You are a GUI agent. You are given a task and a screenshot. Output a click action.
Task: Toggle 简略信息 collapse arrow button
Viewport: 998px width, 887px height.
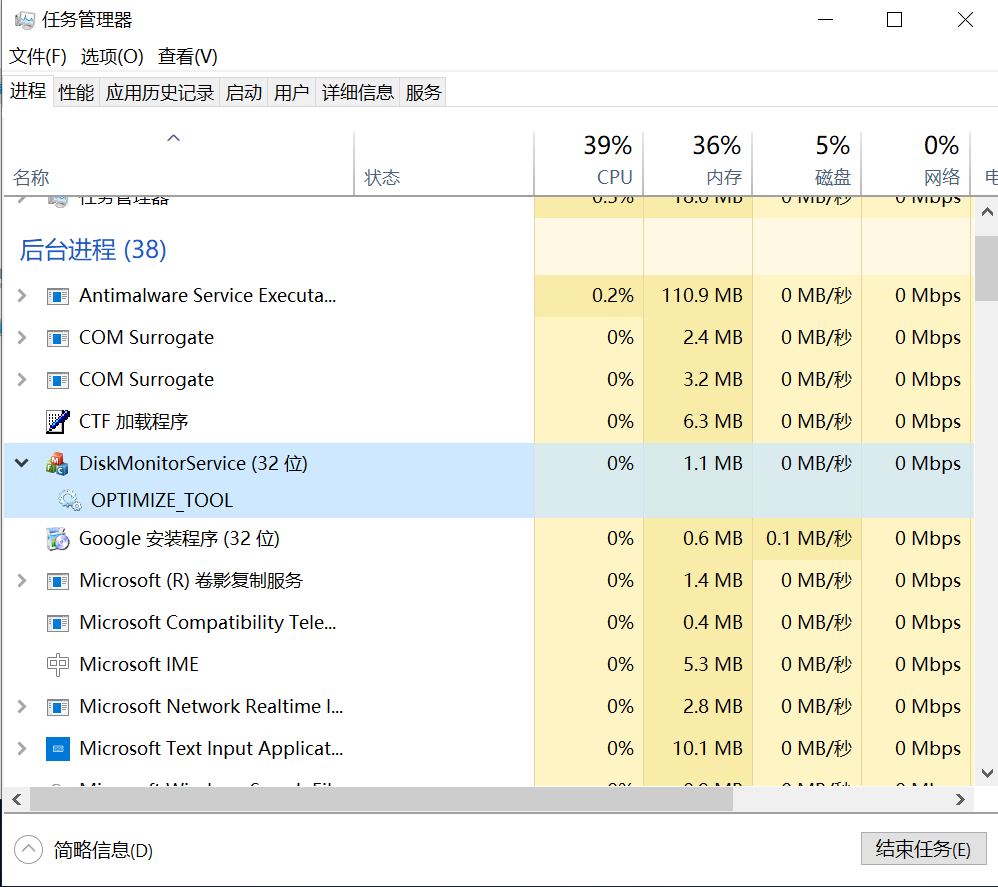click(x=29, y=850)
